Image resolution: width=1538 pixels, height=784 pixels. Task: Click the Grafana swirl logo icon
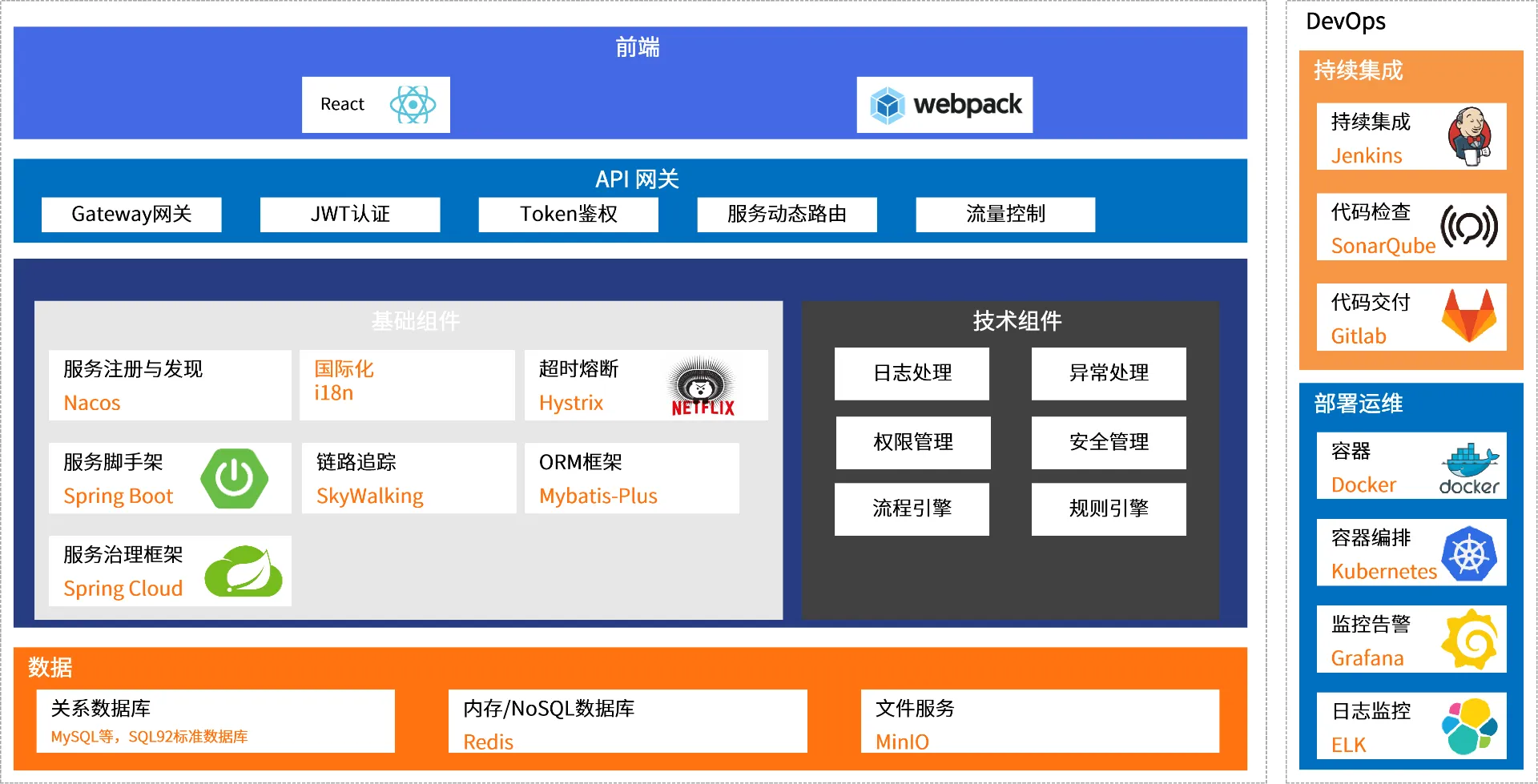[x=1470, y=640]
